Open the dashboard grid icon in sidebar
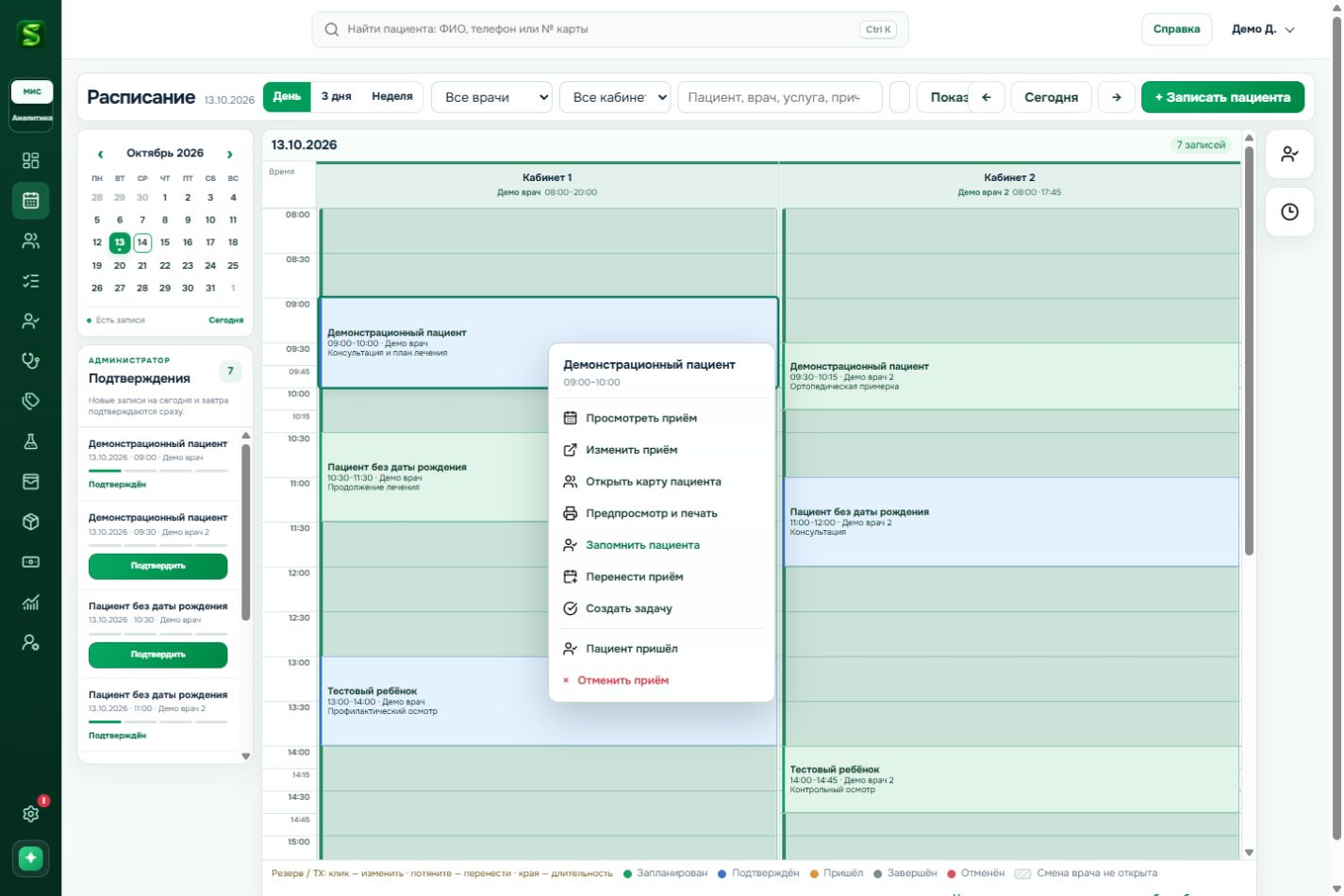 pyautogui.click(x=31, y=160)
